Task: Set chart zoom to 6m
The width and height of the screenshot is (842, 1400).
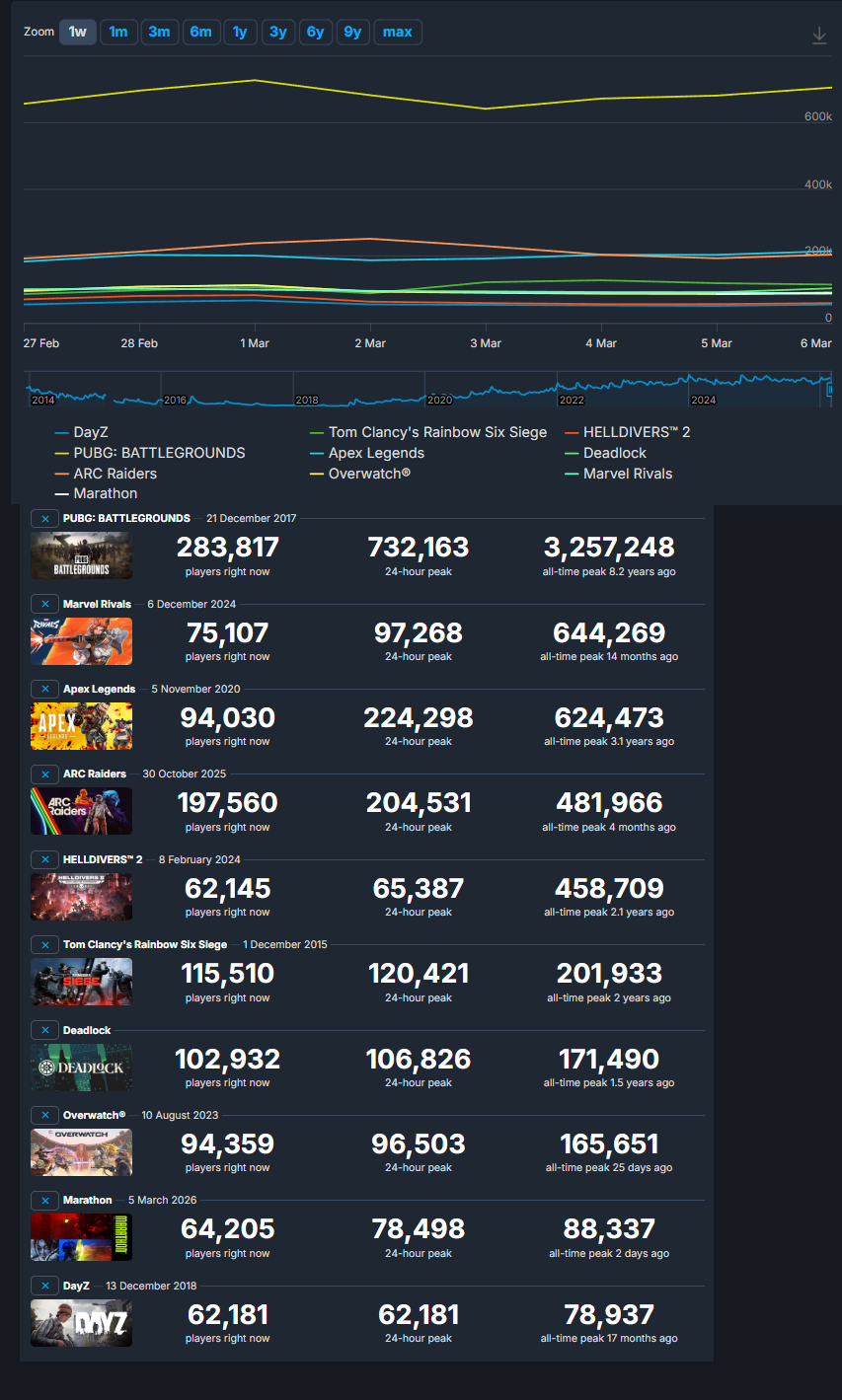Action: click(200, 32)
